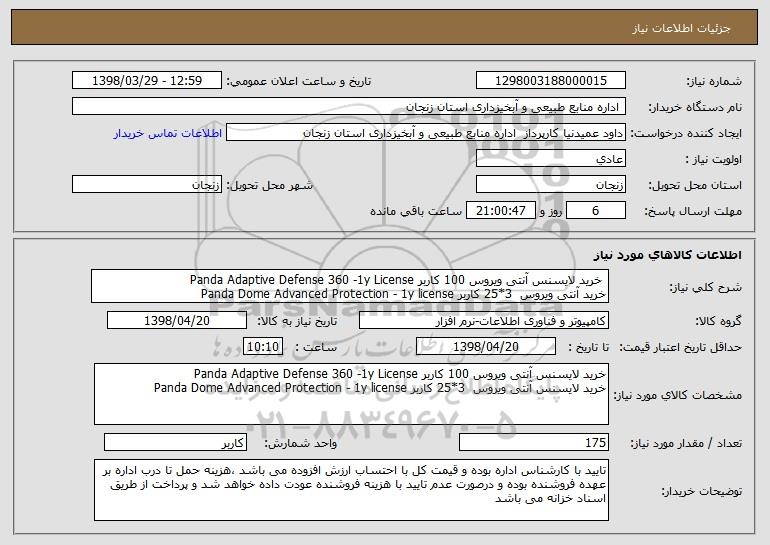The height and width of the screenshot is (545, 770).
Task: Click the شرح کلی نیاز text box
Action: point(350,286)
